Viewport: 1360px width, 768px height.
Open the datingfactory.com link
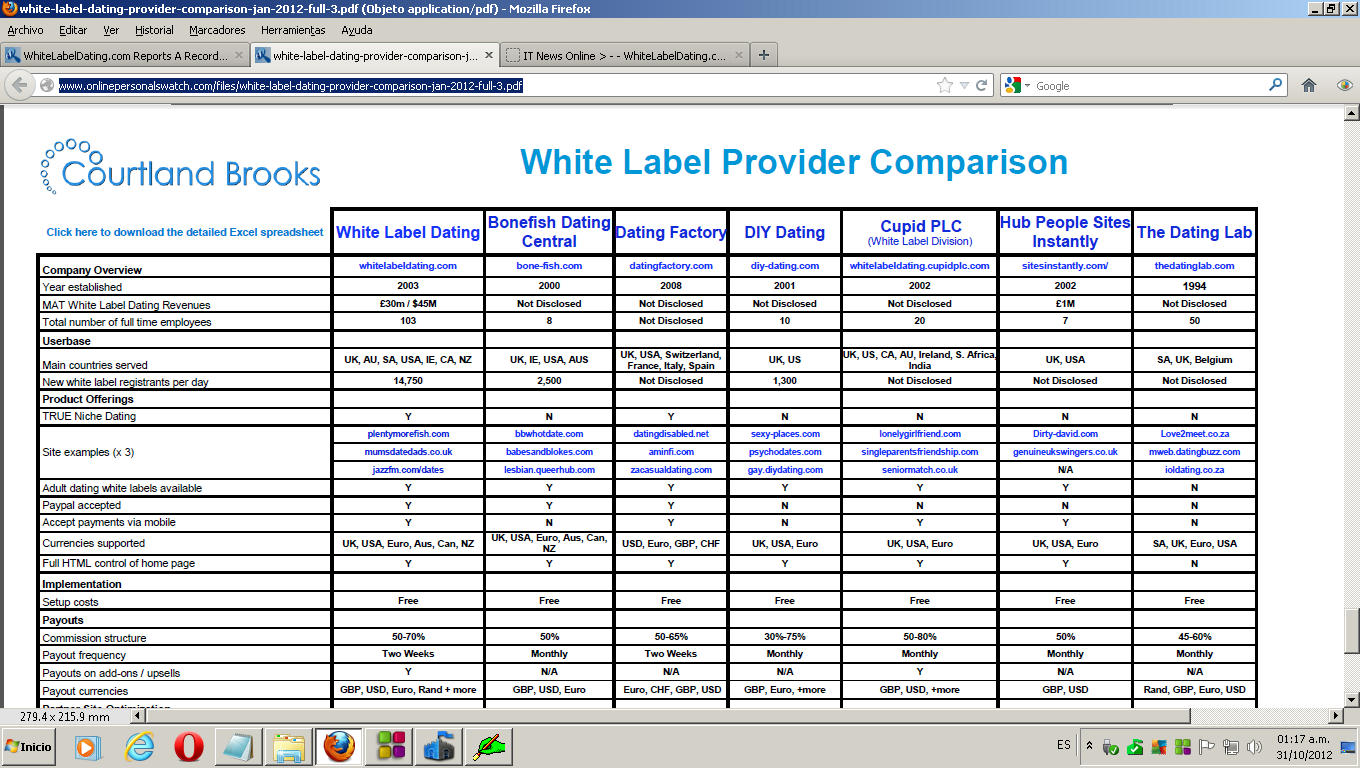tap(671, 266)
